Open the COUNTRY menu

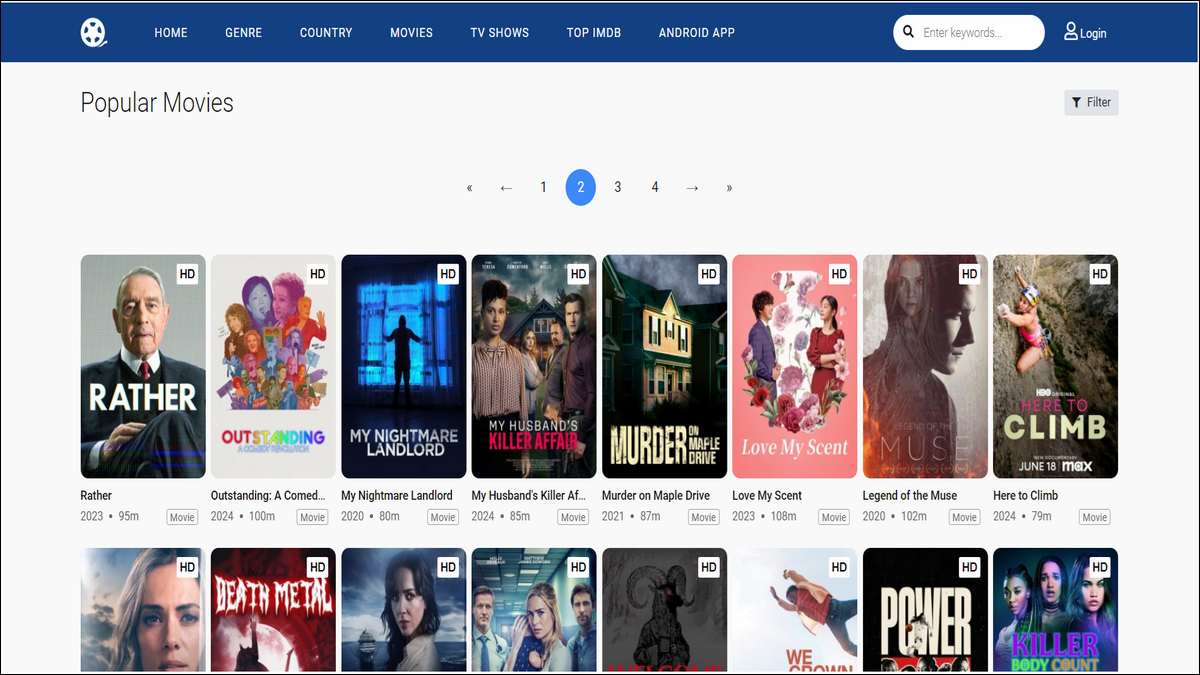(x=326, y=32)
